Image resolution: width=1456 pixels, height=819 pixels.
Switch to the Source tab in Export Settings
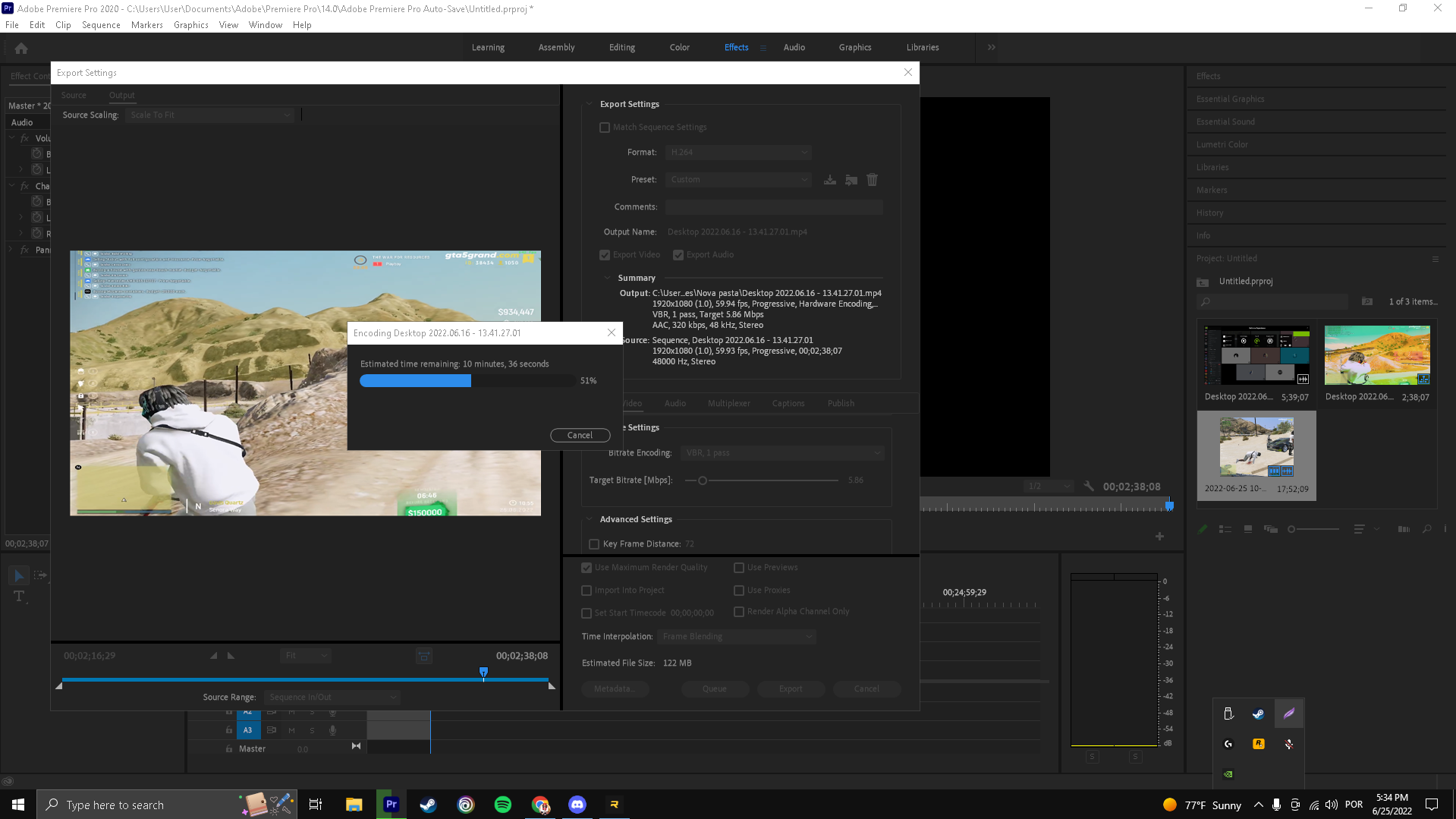pyautogui.click(x=74, y=96)
